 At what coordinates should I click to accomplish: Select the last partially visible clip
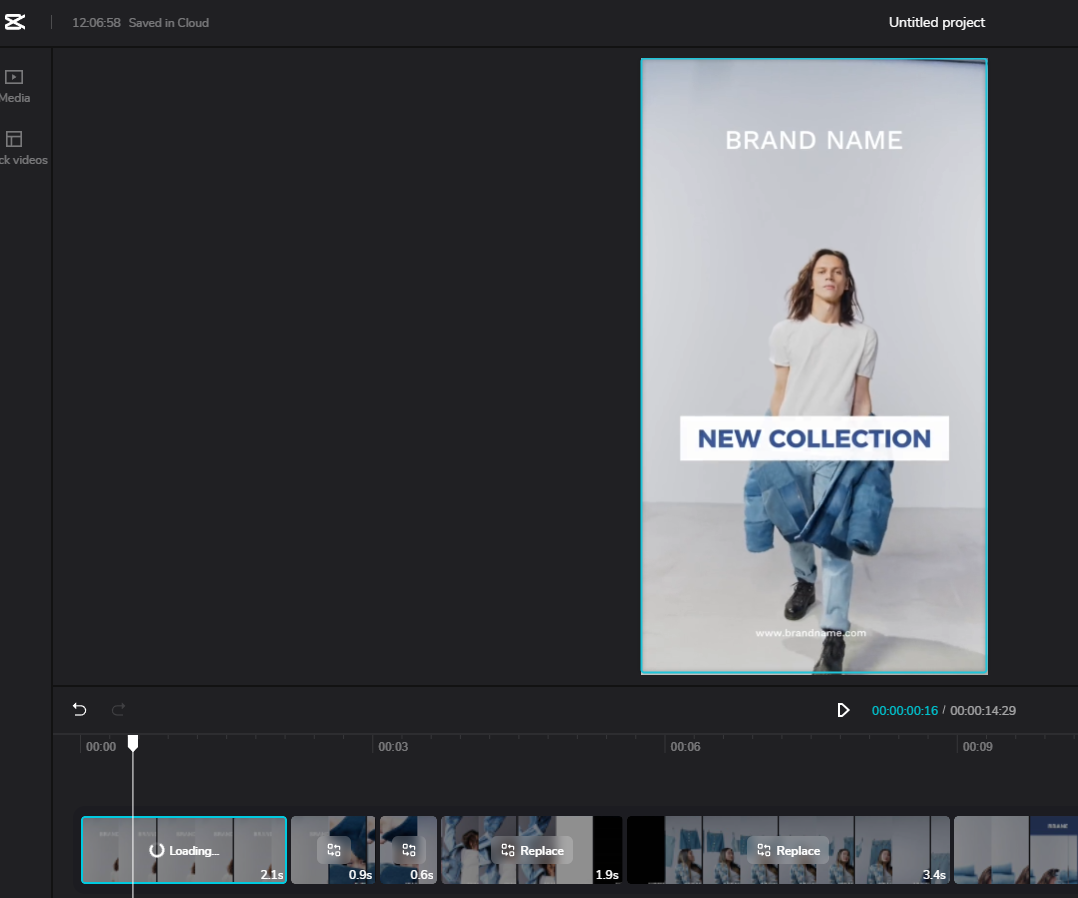[1015, 850]
